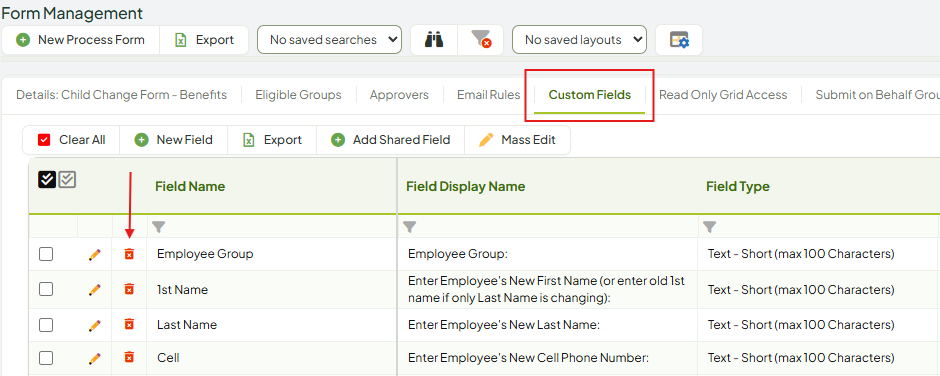Clear filters with the funnel icon
Image resolution: width=940 pixels, height=376 pixels.
[481, 40]
